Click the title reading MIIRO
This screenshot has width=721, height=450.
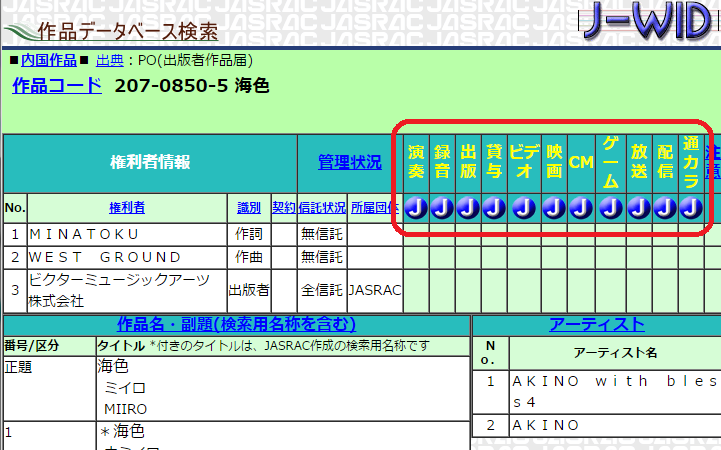click(x=126, y=409)
